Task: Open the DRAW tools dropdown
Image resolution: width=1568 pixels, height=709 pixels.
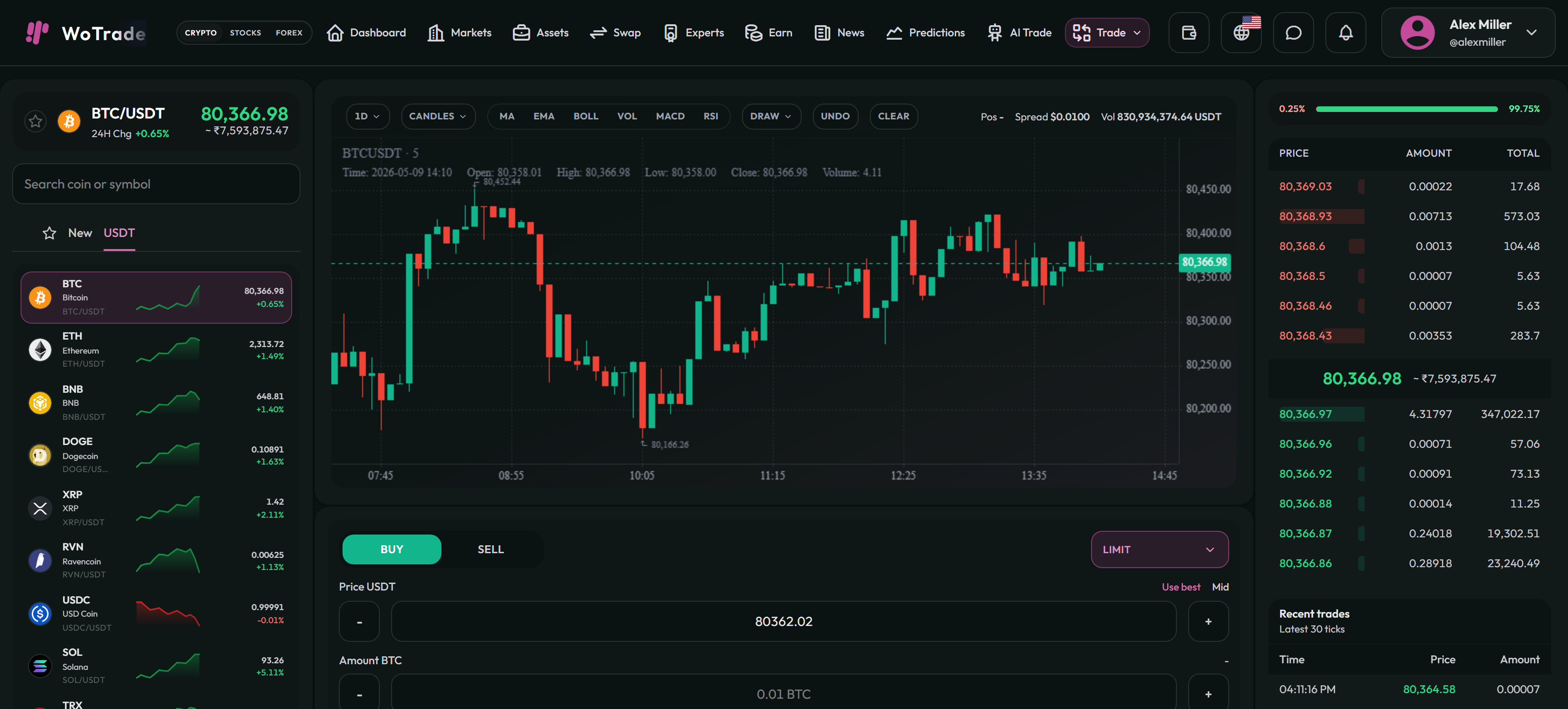Action: coord(770,116)
